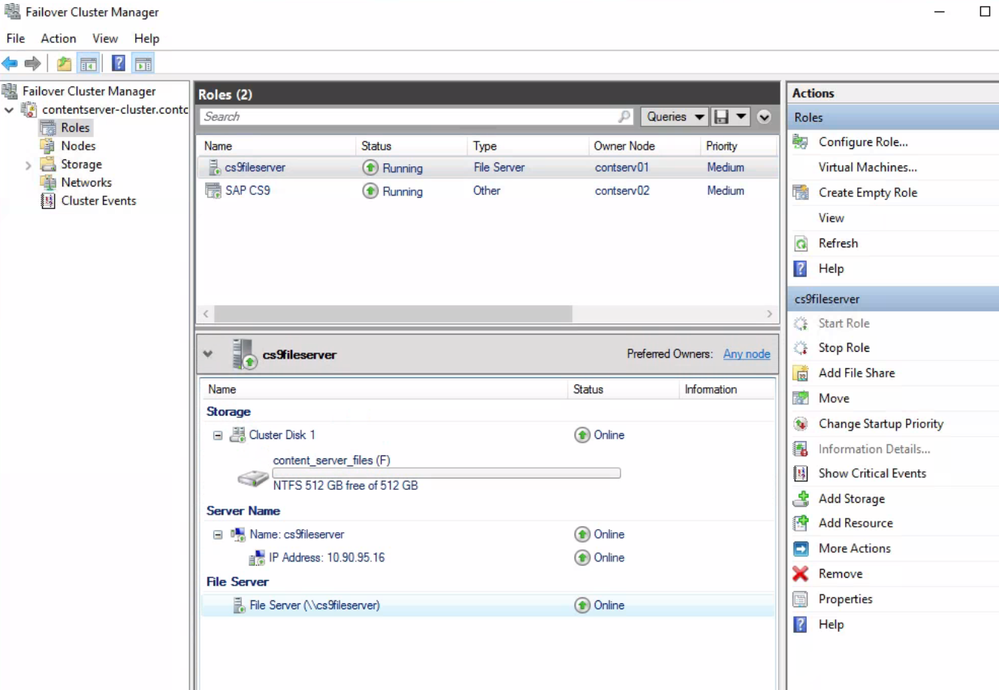Click the Add Storage icon
The width and height of the screenshot is (999, 690).
click(800, 498)
